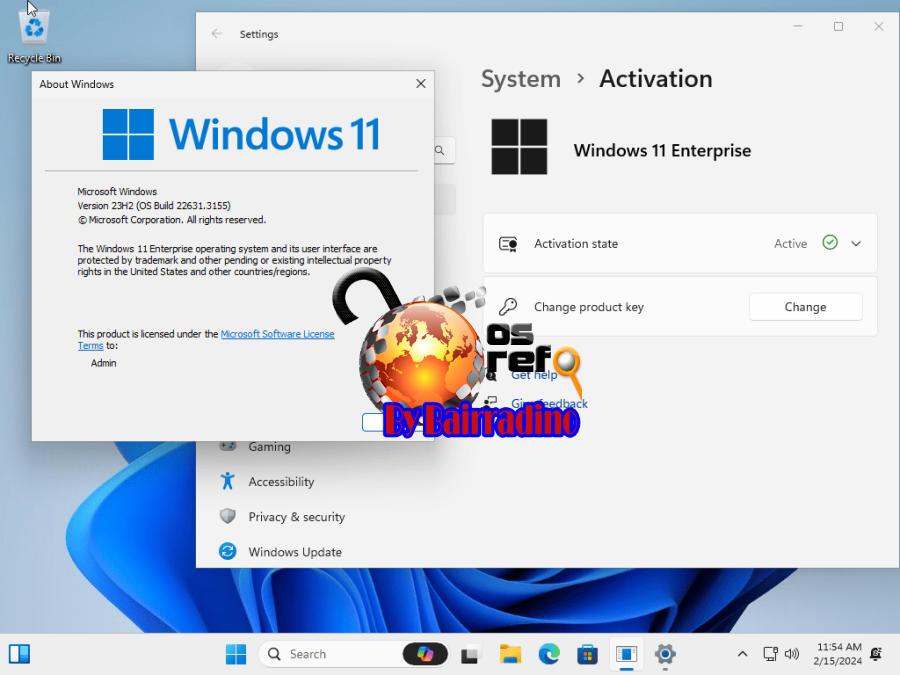Select the Version 23H2 build text
This screenshot has height=675, width=900.
point(154,205)
